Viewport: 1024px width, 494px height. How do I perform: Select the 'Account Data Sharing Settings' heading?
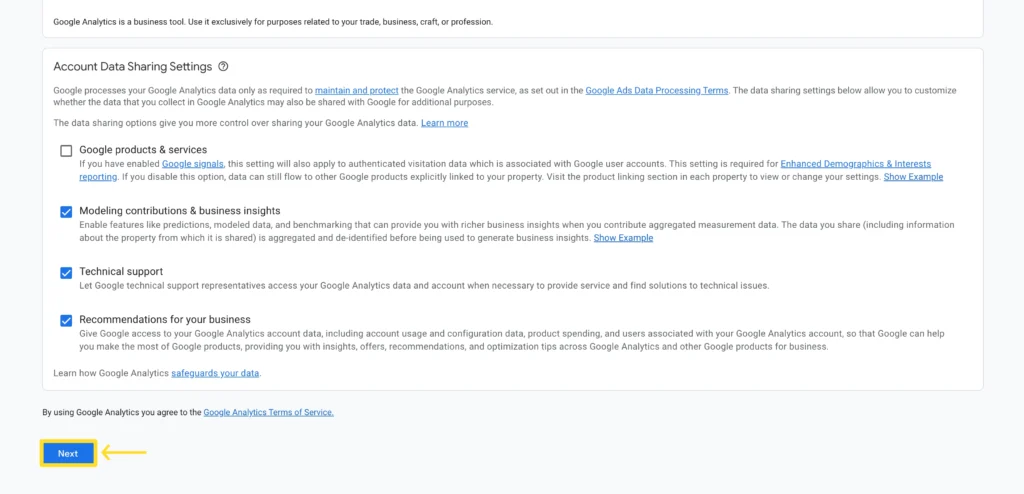point(133,67)
